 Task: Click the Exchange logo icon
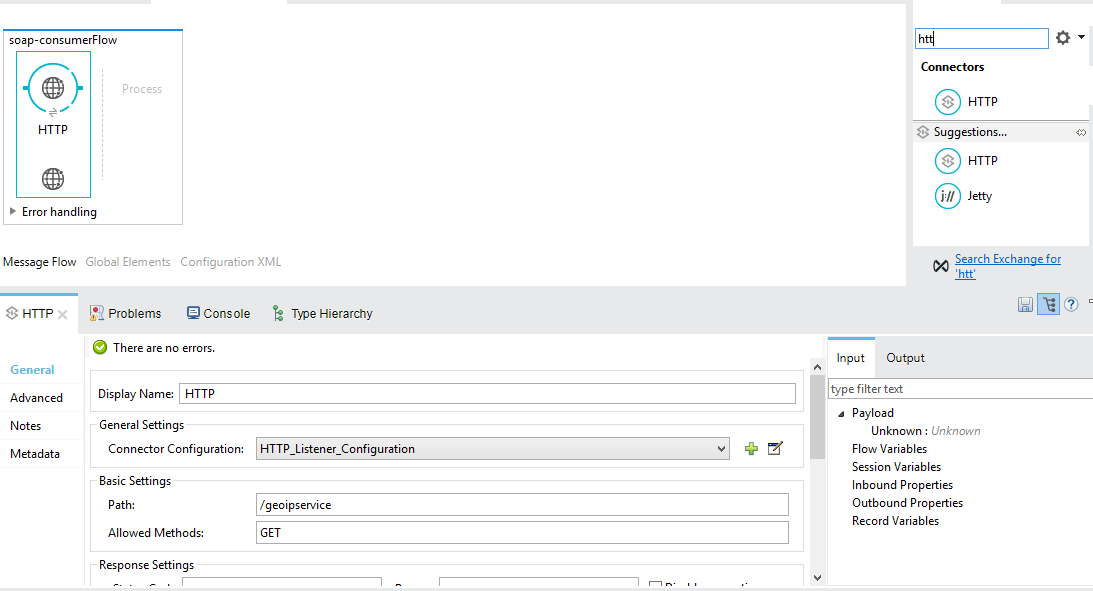(x=940, y=266)
